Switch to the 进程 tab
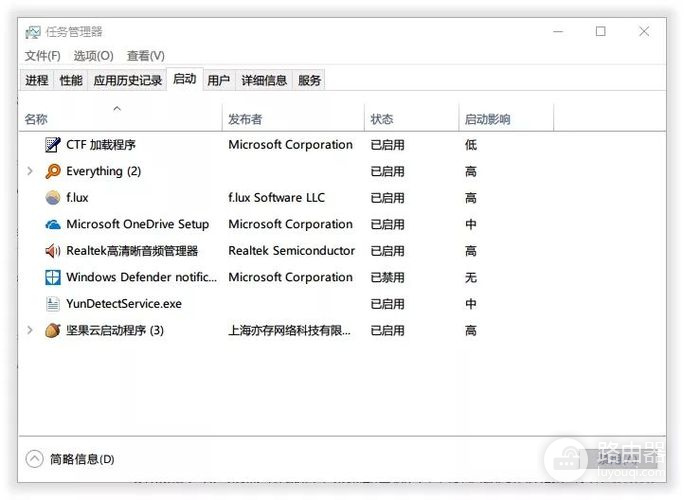The height and width of the screenshot is (500, 684). pos(37,80)
